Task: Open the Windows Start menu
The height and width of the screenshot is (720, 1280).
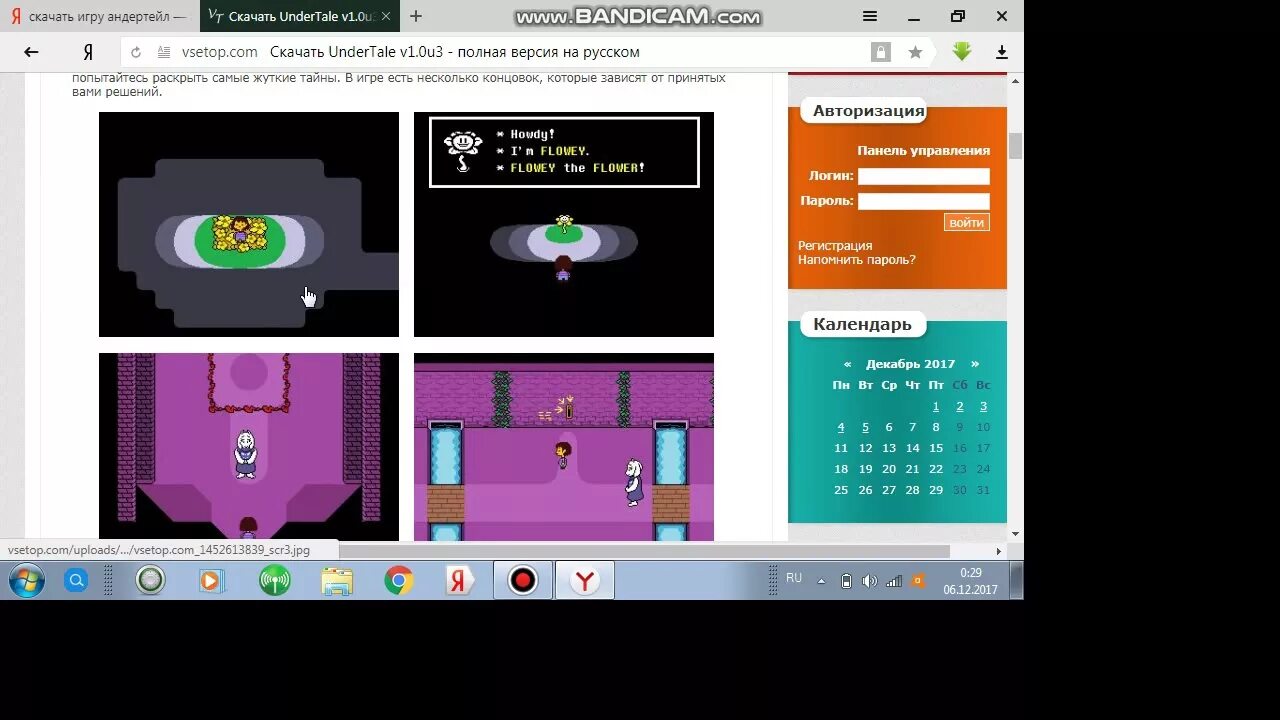Action: 27,580
